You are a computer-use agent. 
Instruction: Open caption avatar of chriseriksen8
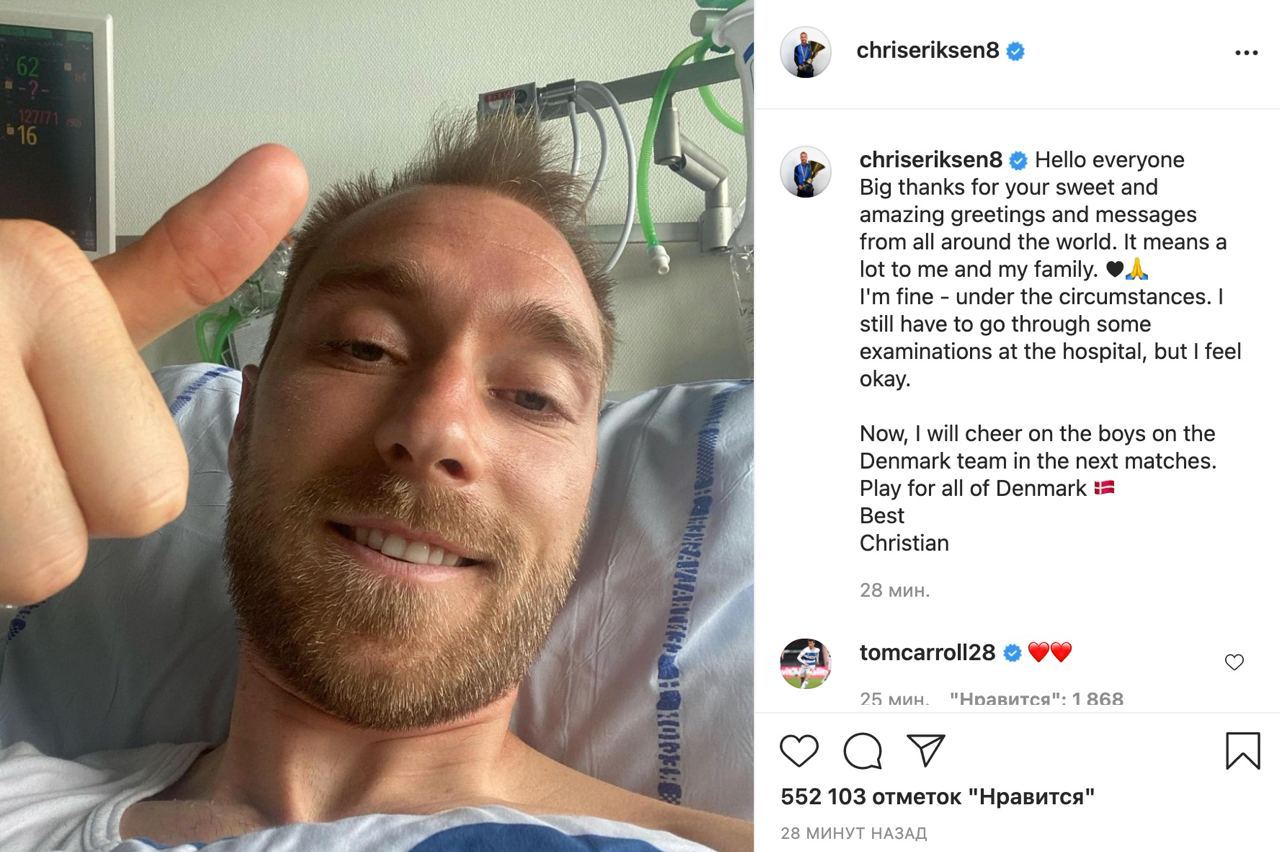[x=805, y=172]
